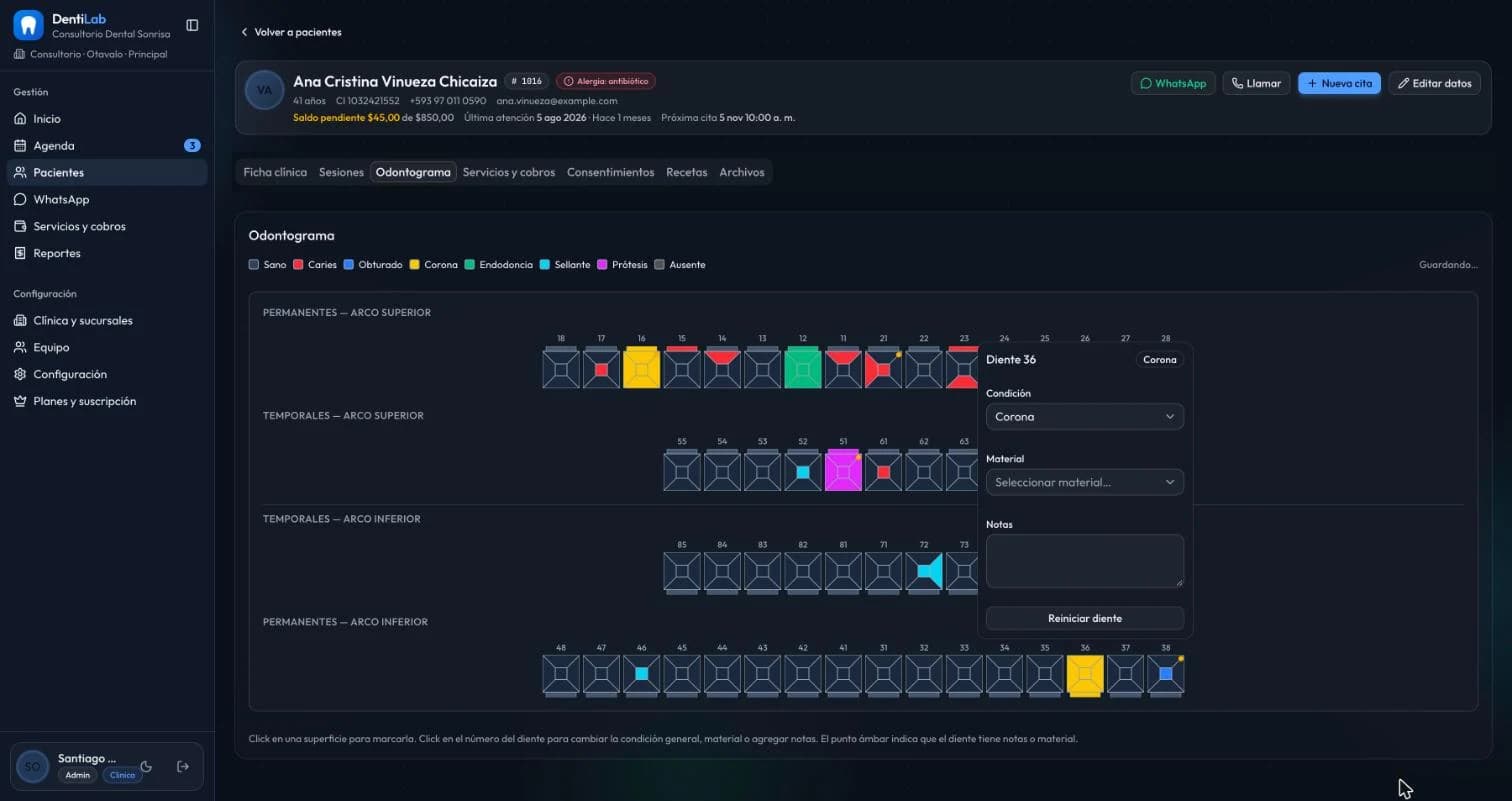Click the Alergia: antibiótico badge
1512x801 pixels.
[606, 81]
